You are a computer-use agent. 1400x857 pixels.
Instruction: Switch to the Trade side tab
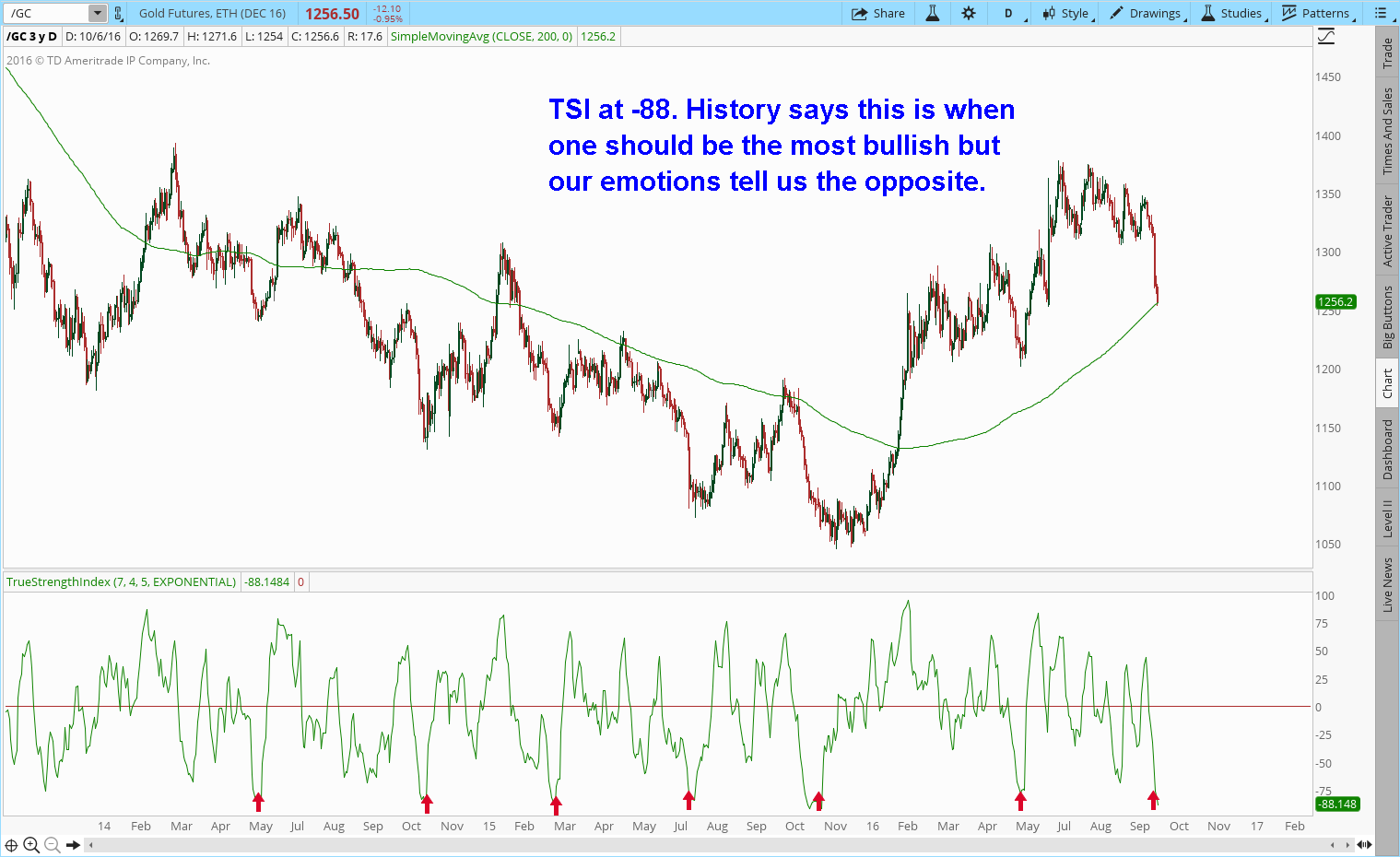(x=1387, y=53)
